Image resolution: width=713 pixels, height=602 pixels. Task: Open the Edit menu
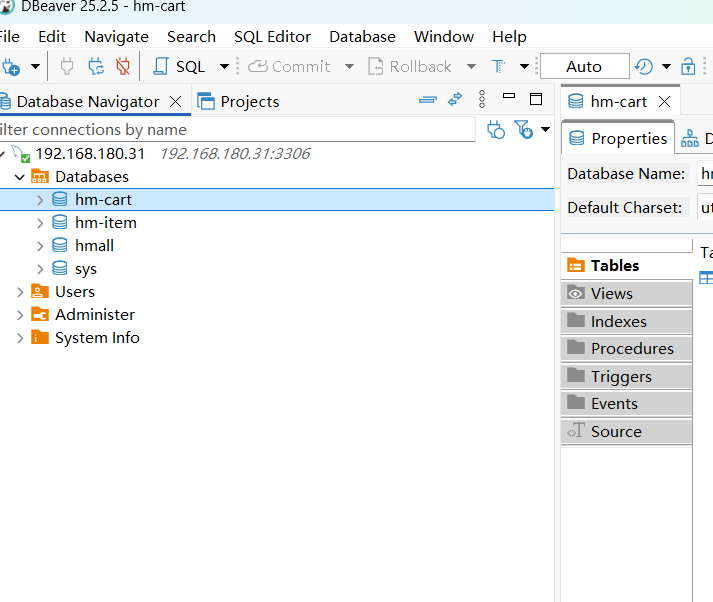pyautogui.click(x=52, y=37)
